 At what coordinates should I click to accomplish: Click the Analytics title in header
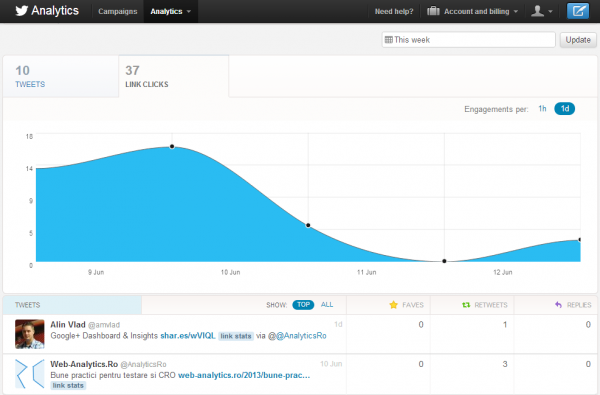(x=55, y=11)
